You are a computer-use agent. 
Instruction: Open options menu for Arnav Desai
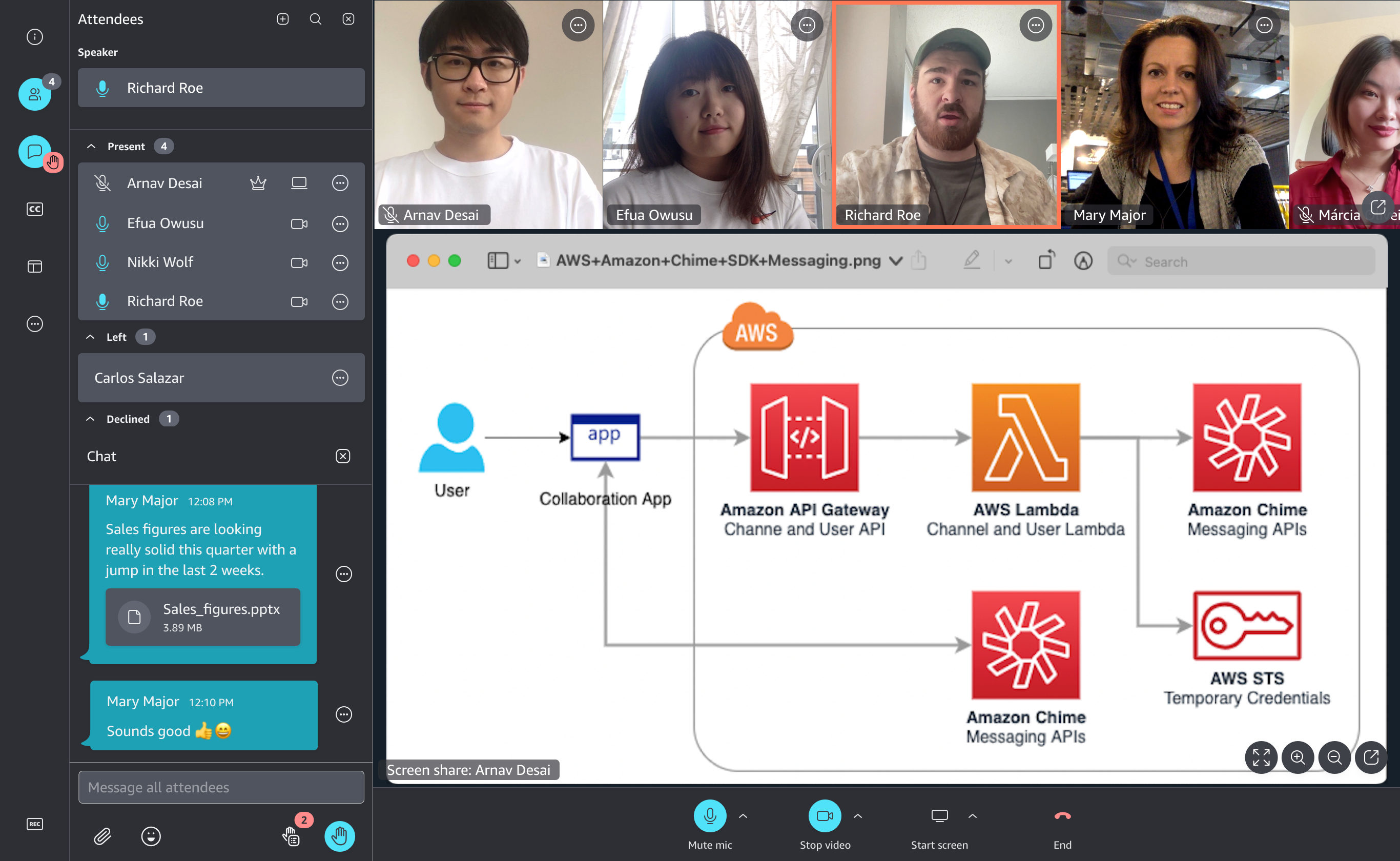coord(340,183)
